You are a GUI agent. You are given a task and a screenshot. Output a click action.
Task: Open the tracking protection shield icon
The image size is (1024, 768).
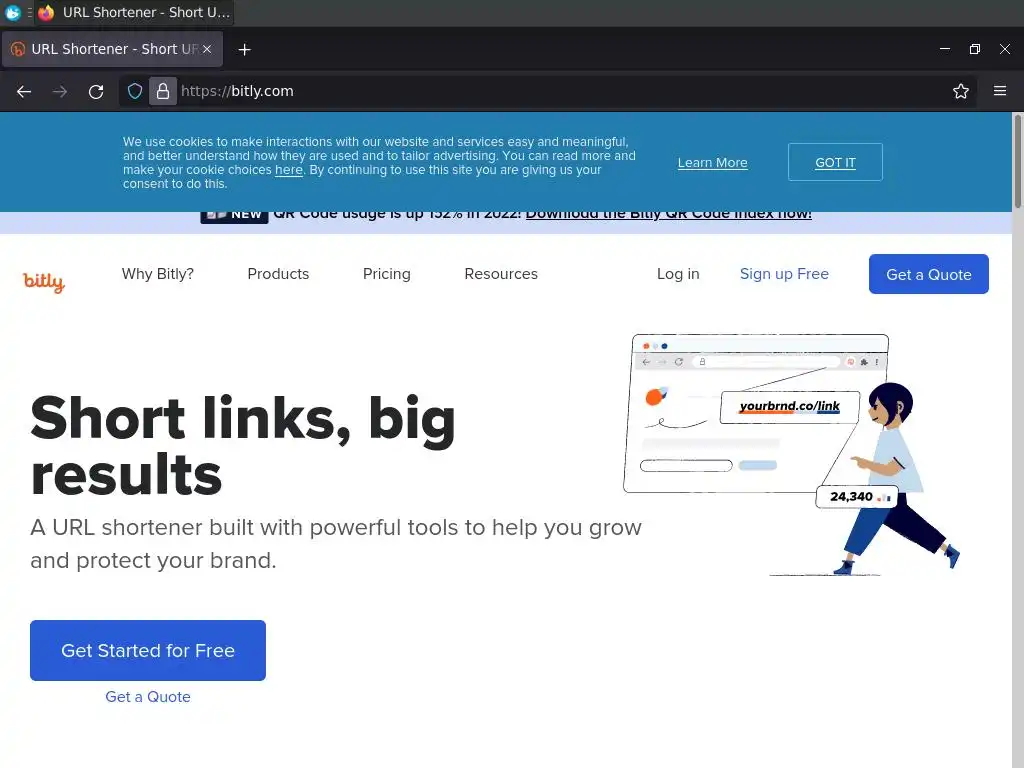coord(135,91)
